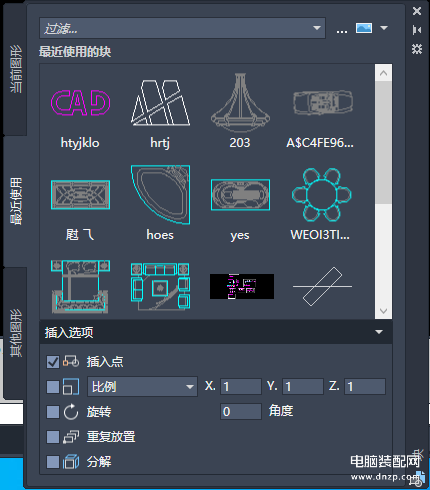
Task: Select the patterned rug block in second row
Action: click(80, 195)
